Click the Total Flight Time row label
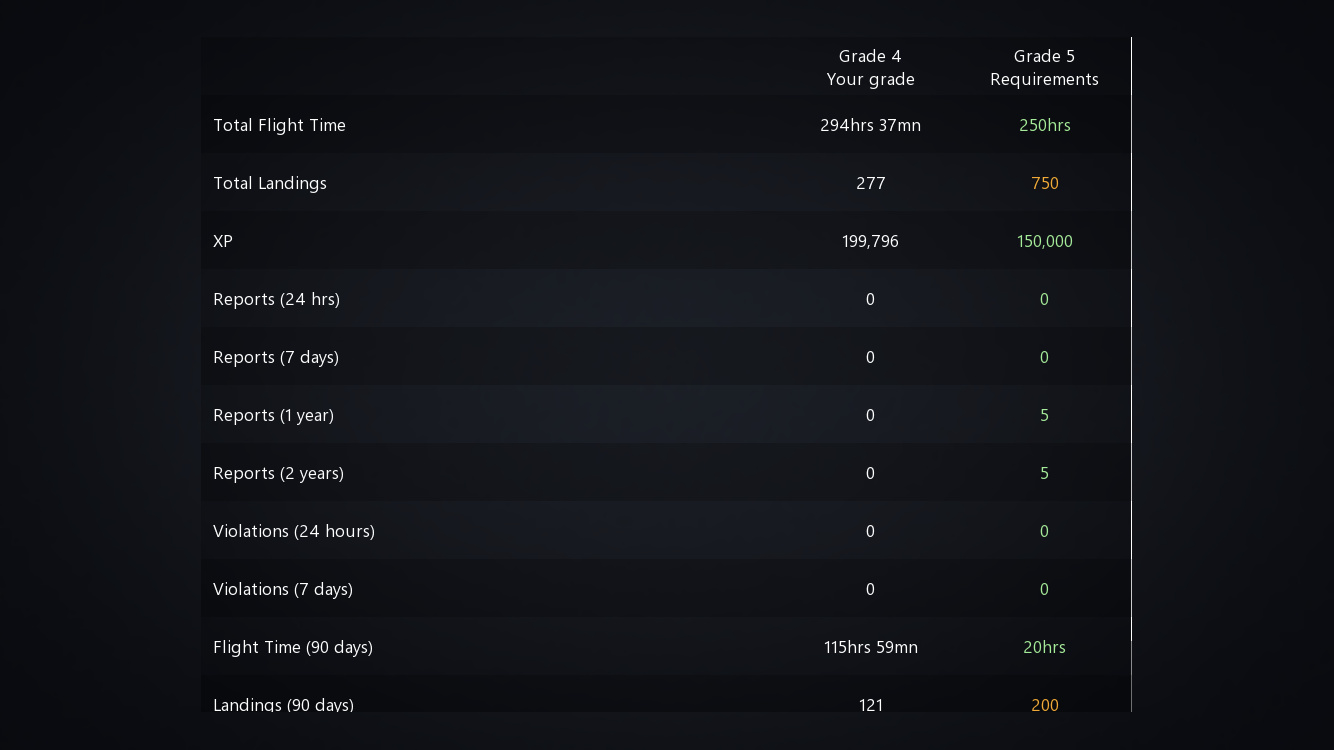The image size is (1334, 750). coord(279,125)
